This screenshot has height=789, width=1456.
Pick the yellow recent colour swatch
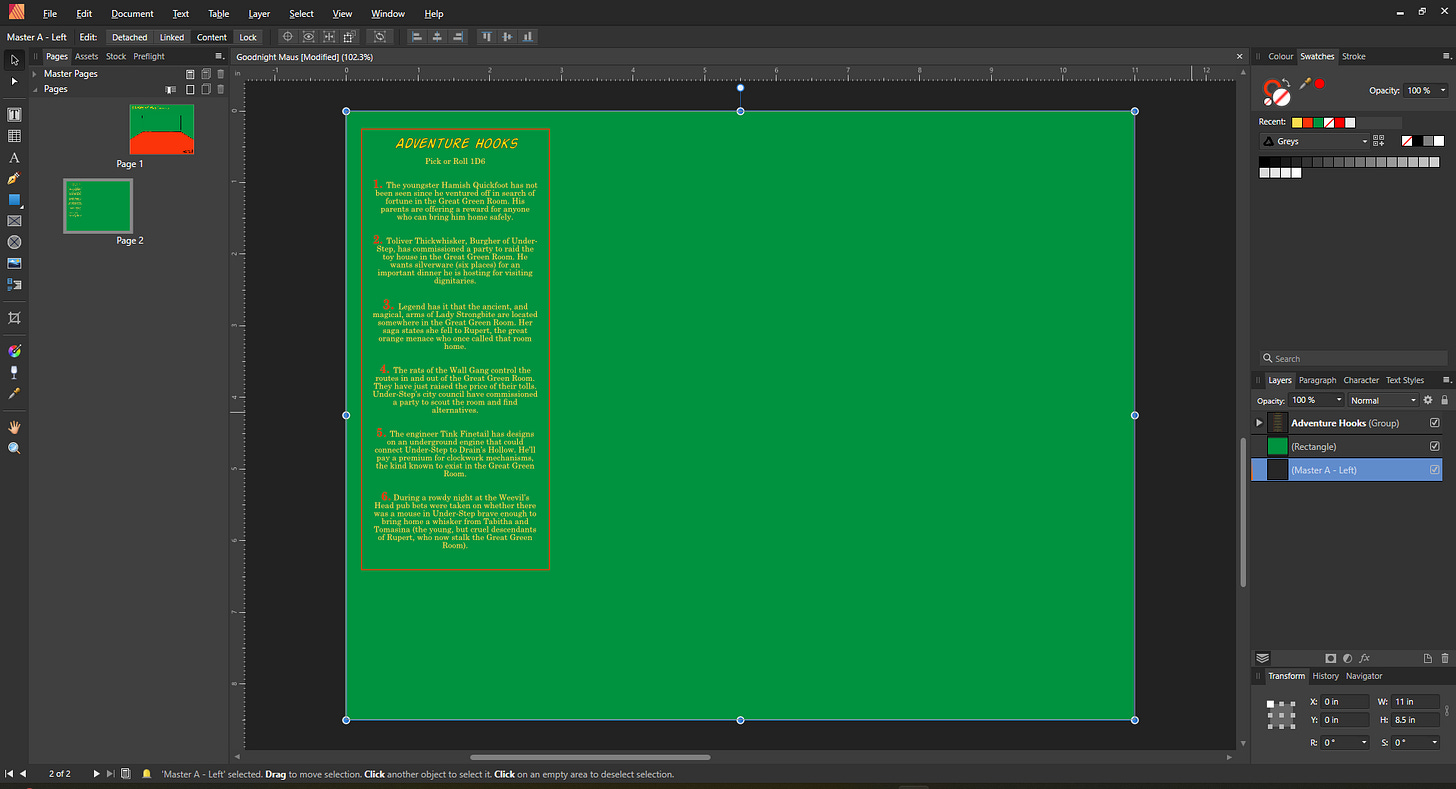[1297, 122]
